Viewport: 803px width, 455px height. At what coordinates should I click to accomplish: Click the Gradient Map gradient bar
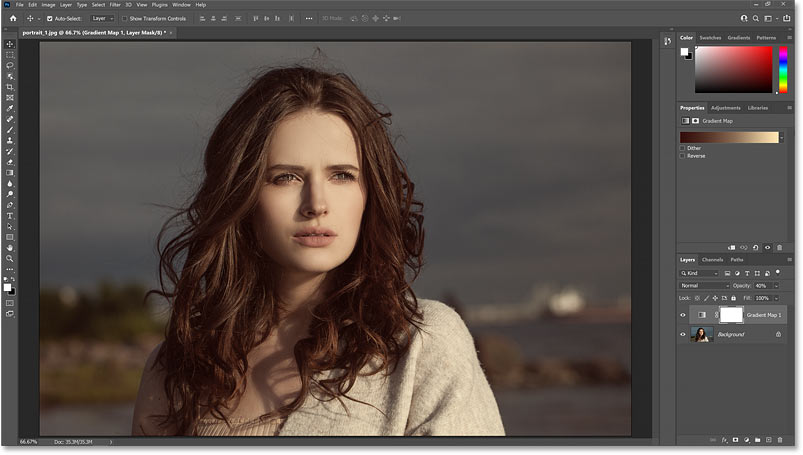point(729,137)
